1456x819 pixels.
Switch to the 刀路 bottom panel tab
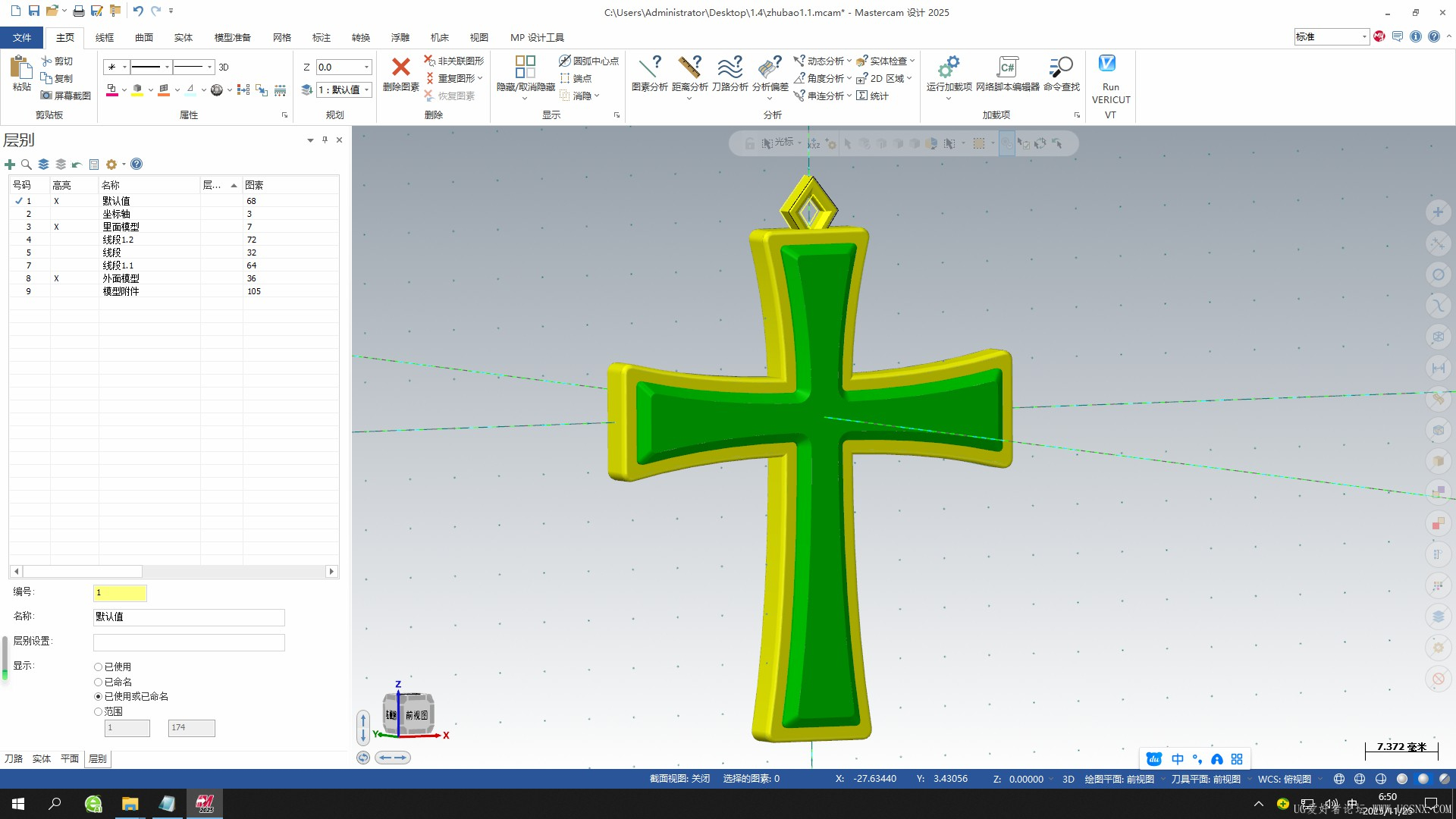point(14,759)
